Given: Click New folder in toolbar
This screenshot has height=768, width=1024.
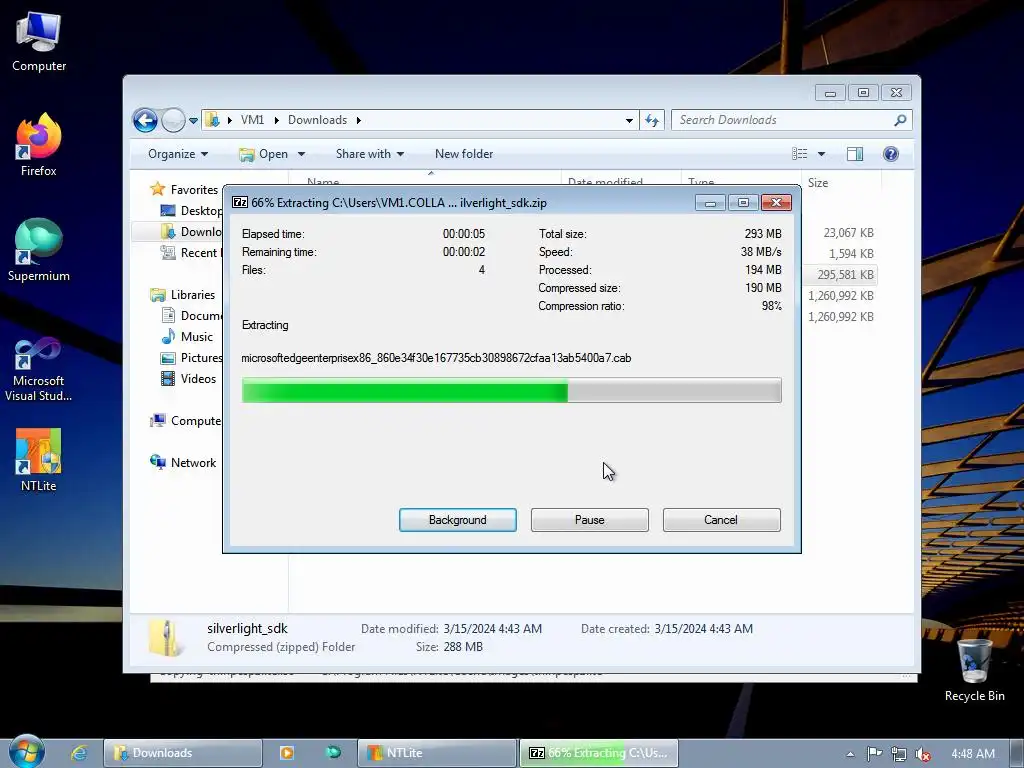Looking at the screenshot, I should point(464,154).
